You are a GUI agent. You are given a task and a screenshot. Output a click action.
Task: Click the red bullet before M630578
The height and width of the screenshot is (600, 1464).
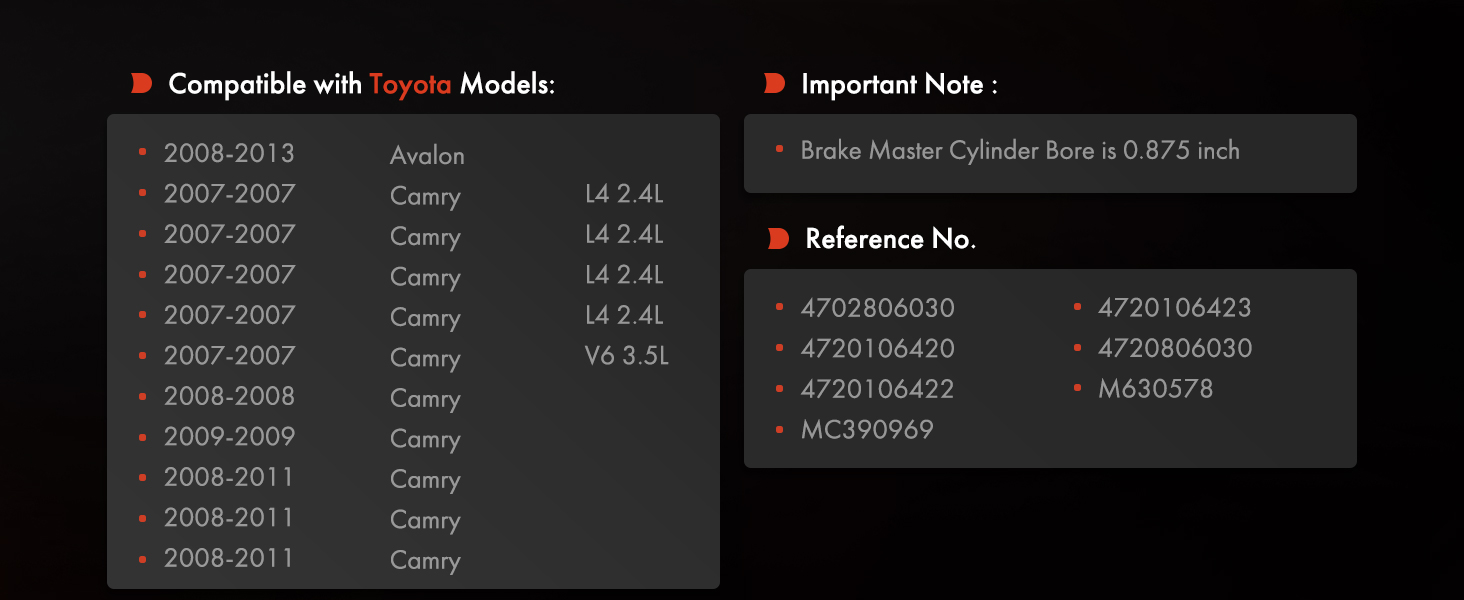(1077, 388)
